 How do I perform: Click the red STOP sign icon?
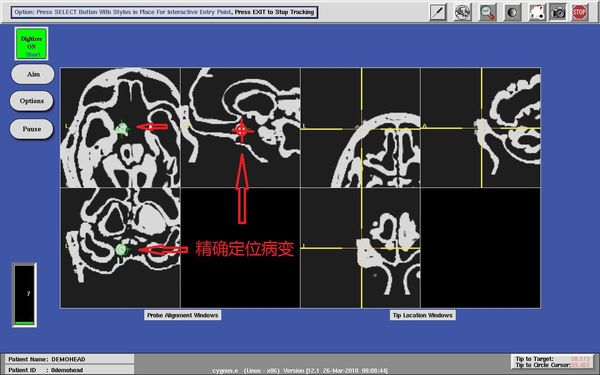[x=579, y=12]
